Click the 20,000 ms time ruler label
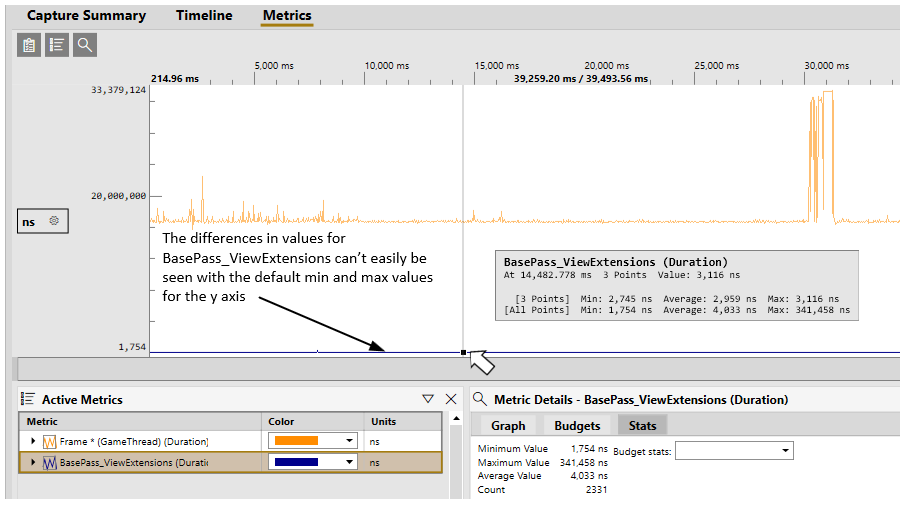Image resolution: width=910 pixels, height=506 pixels. (x=606, y=66)
